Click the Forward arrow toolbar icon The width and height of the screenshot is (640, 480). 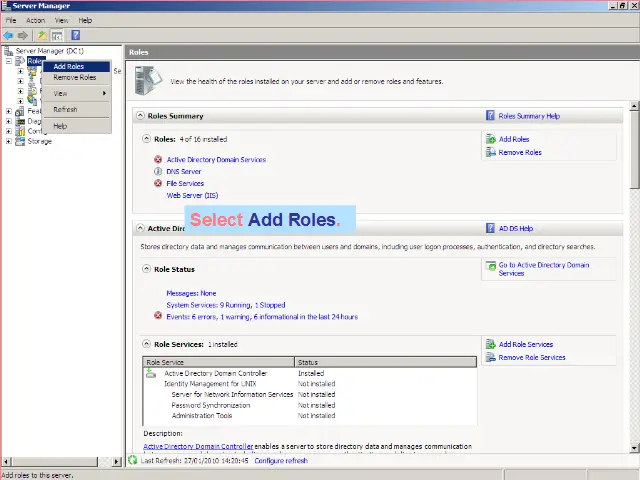click(23, 36)
